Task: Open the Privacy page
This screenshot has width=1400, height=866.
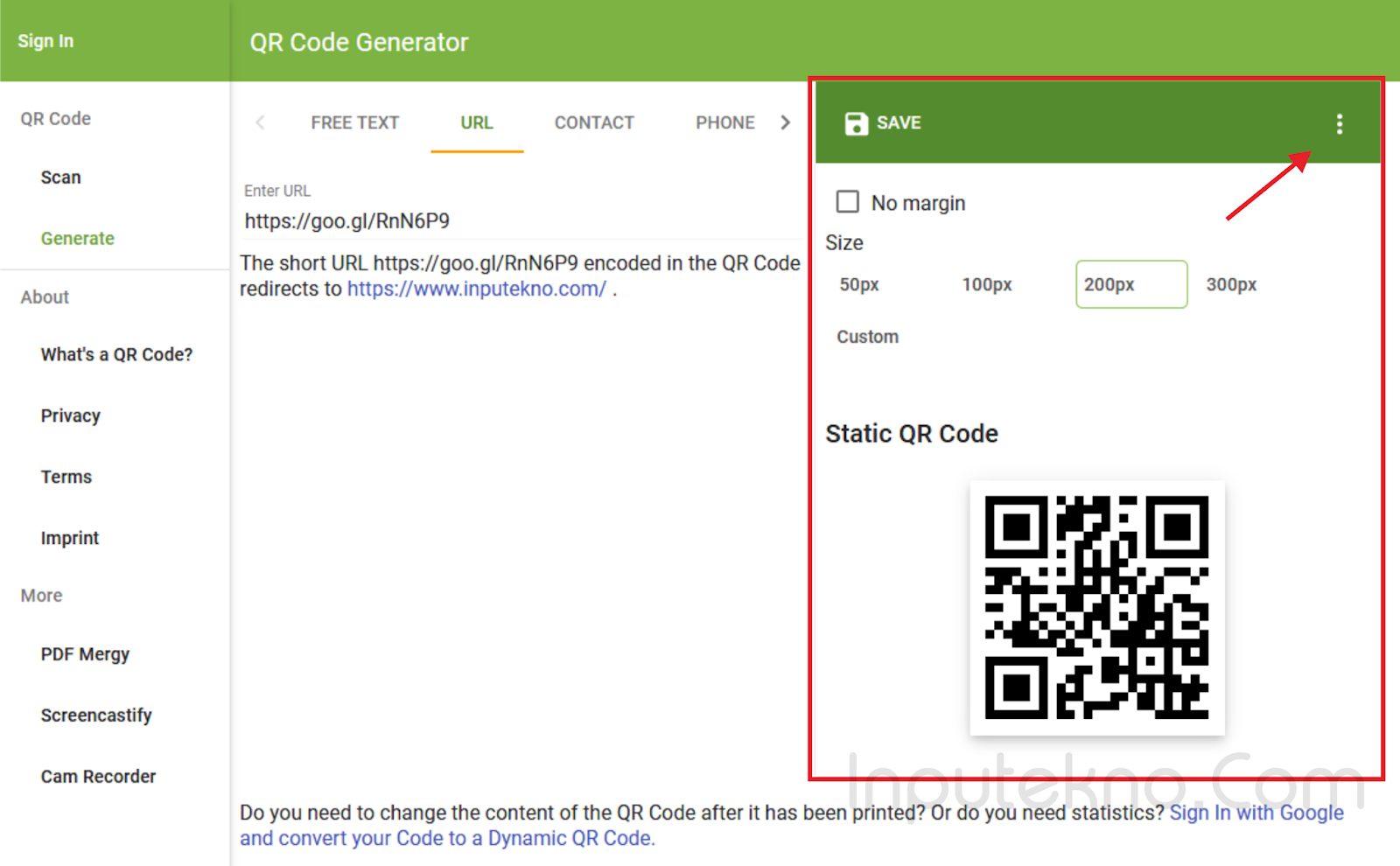Action: coord(70,416)
